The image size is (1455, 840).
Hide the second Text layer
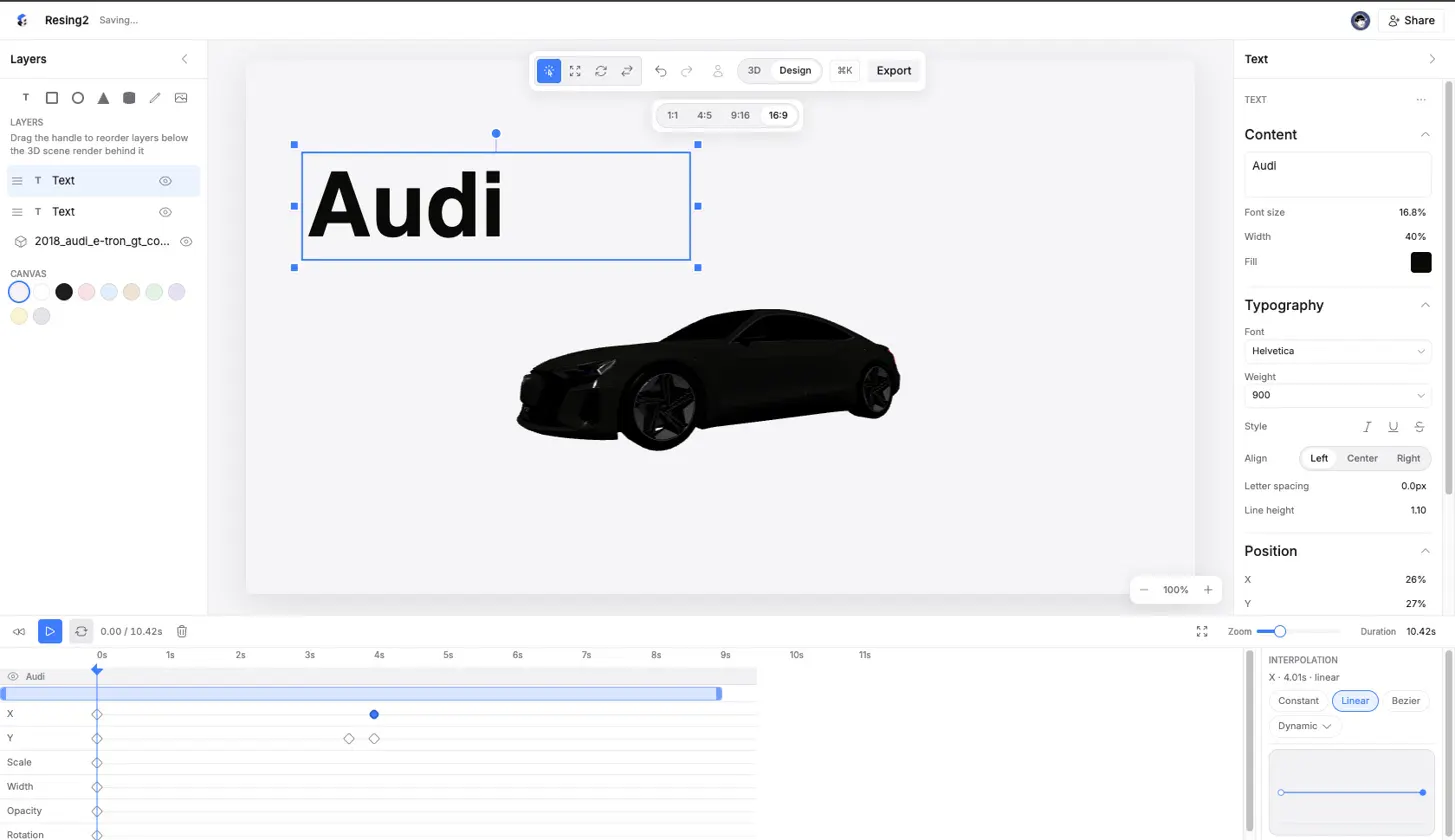point(166,212)
